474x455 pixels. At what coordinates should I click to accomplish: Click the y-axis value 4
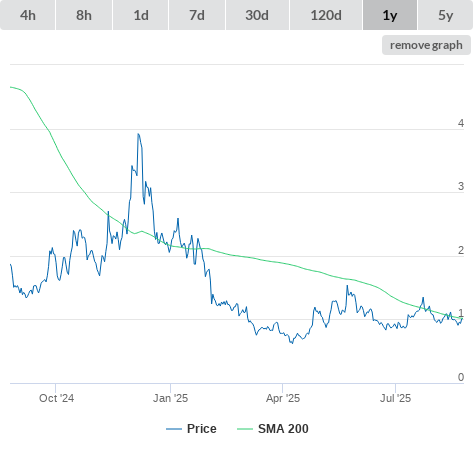(x=461, y=123)
